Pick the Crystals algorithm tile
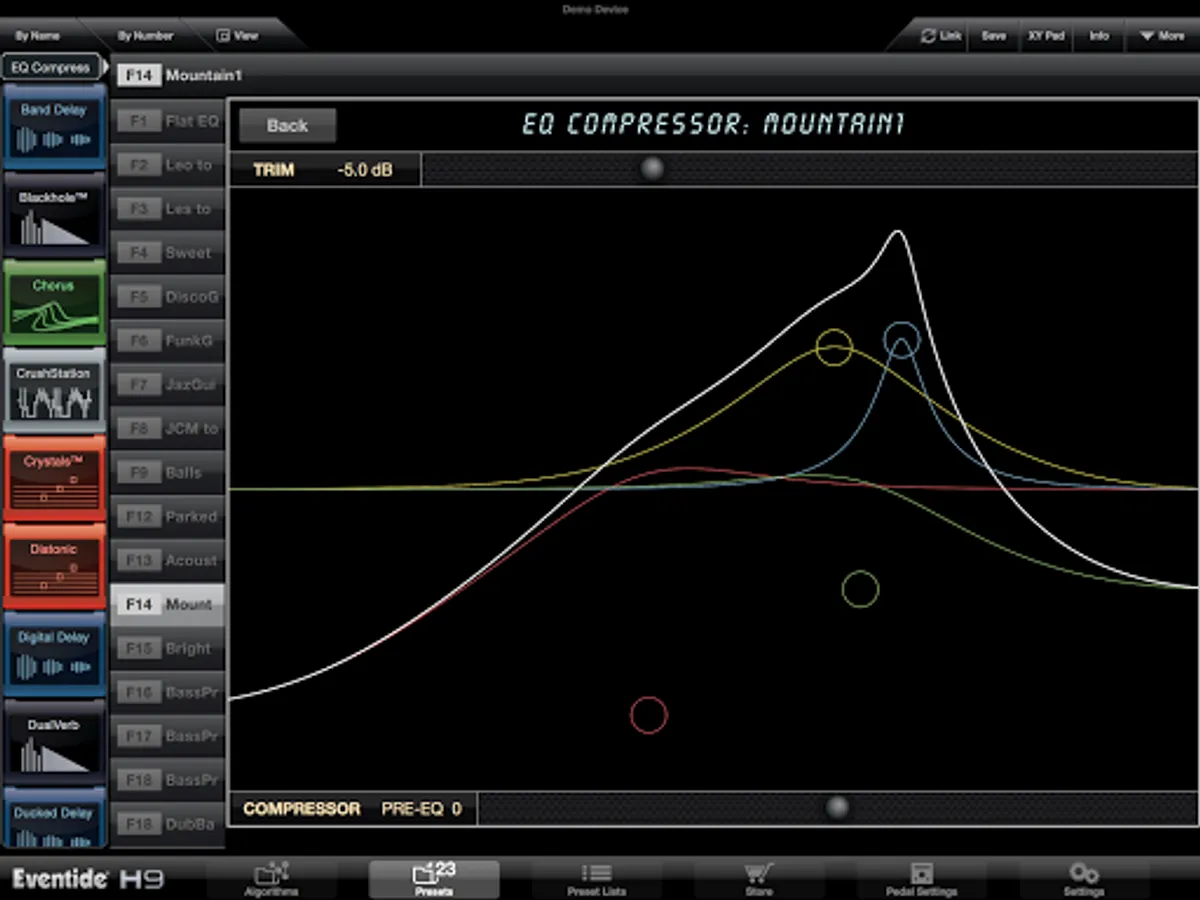The height and width of the screenshot is (900, 1200). (54, 479)
